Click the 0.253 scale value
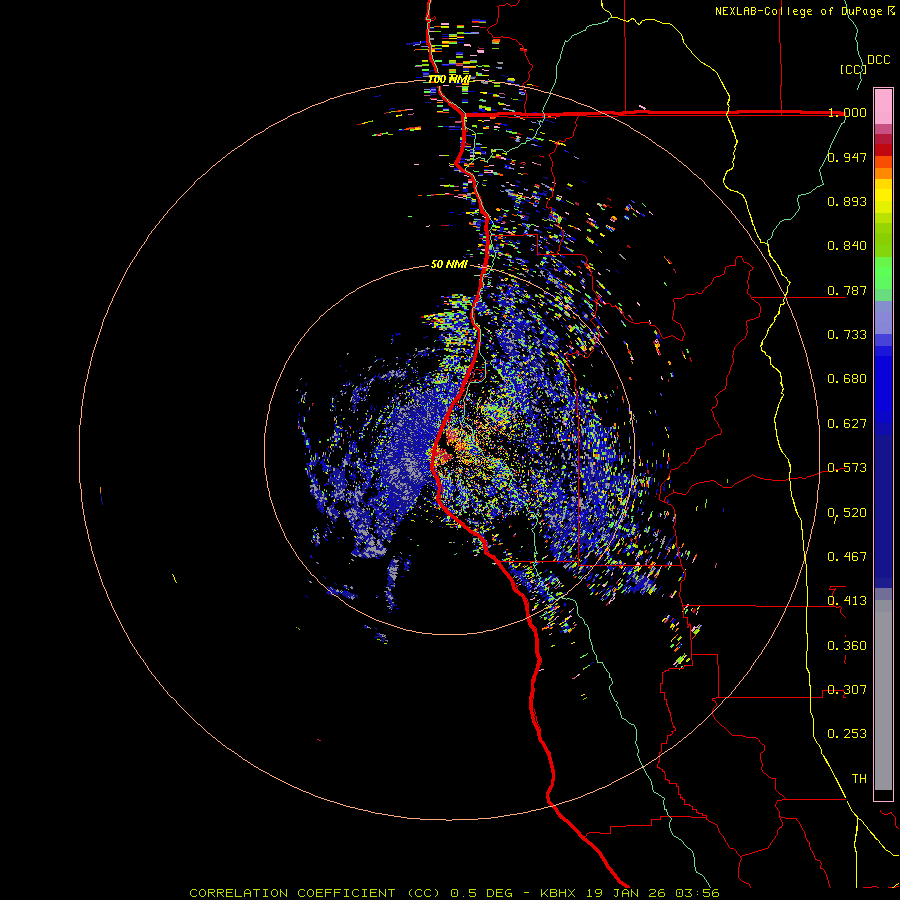900x900 pixels. 847,734
